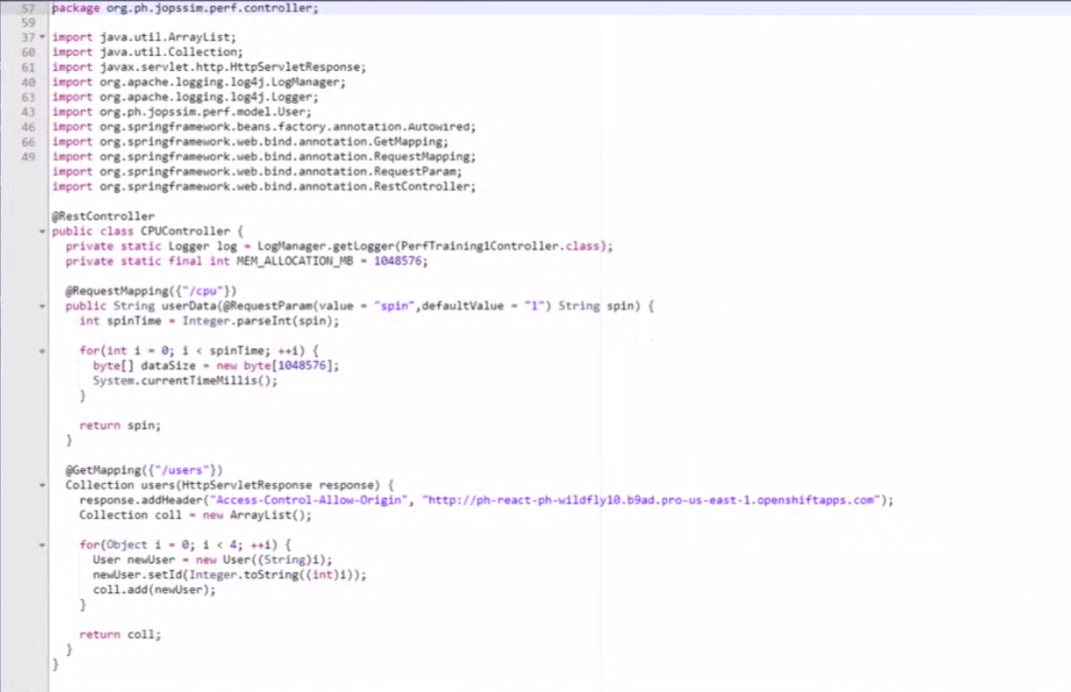This screenshot has width=1071, height=692.
Task: Click the import log4j.LogManager line
Action: pyautogui.click(x=199, y=82)
